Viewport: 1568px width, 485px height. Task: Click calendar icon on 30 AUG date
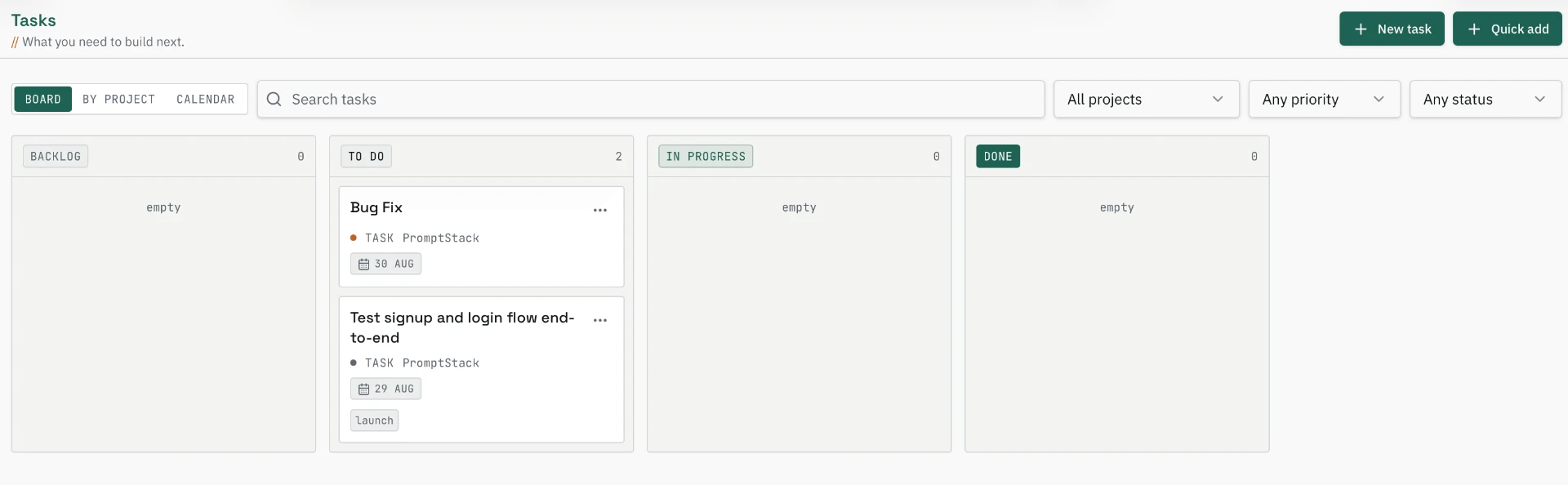click(x=364, y=264)
